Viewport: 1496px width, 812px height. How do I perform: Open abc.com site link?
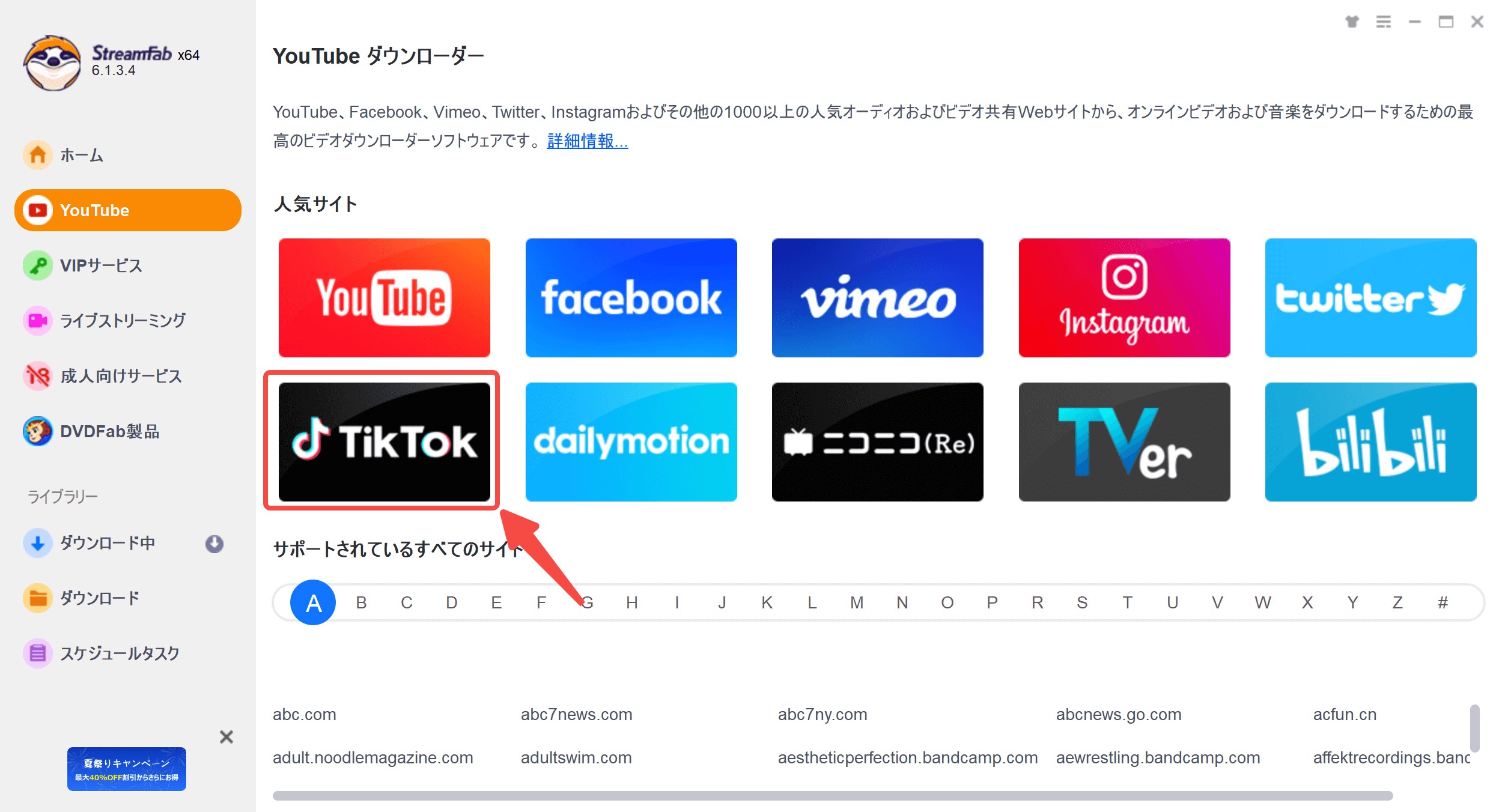point(305,715)
